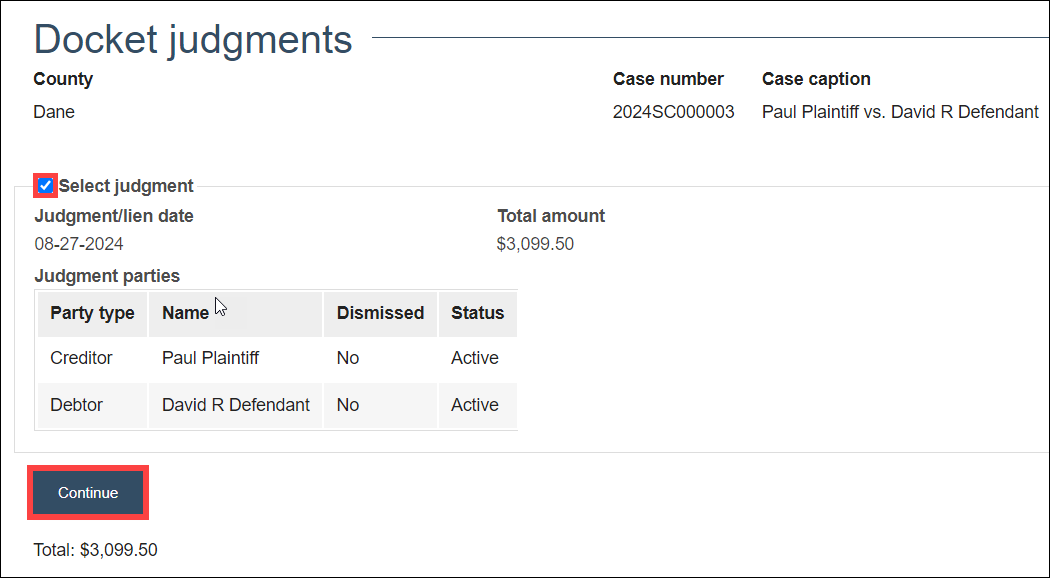Click Paul Plaintiff in the parties table
1050x578 pixels.
coord(210,358)
